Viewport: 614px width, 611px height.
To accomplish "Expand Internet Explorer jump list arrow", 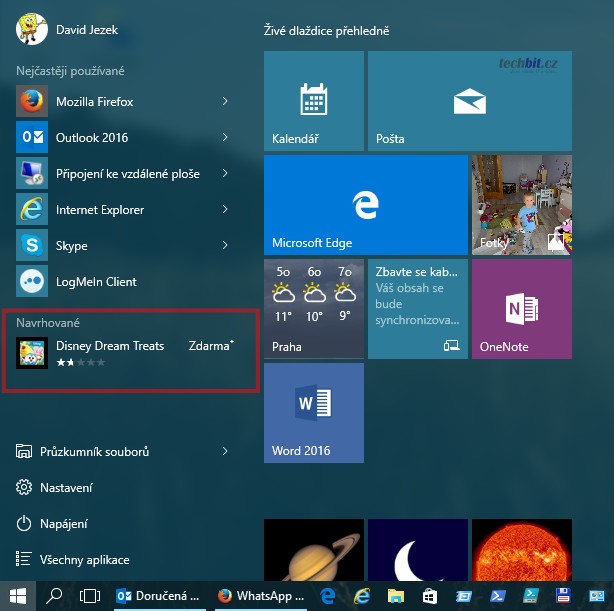I will point(225,210).
